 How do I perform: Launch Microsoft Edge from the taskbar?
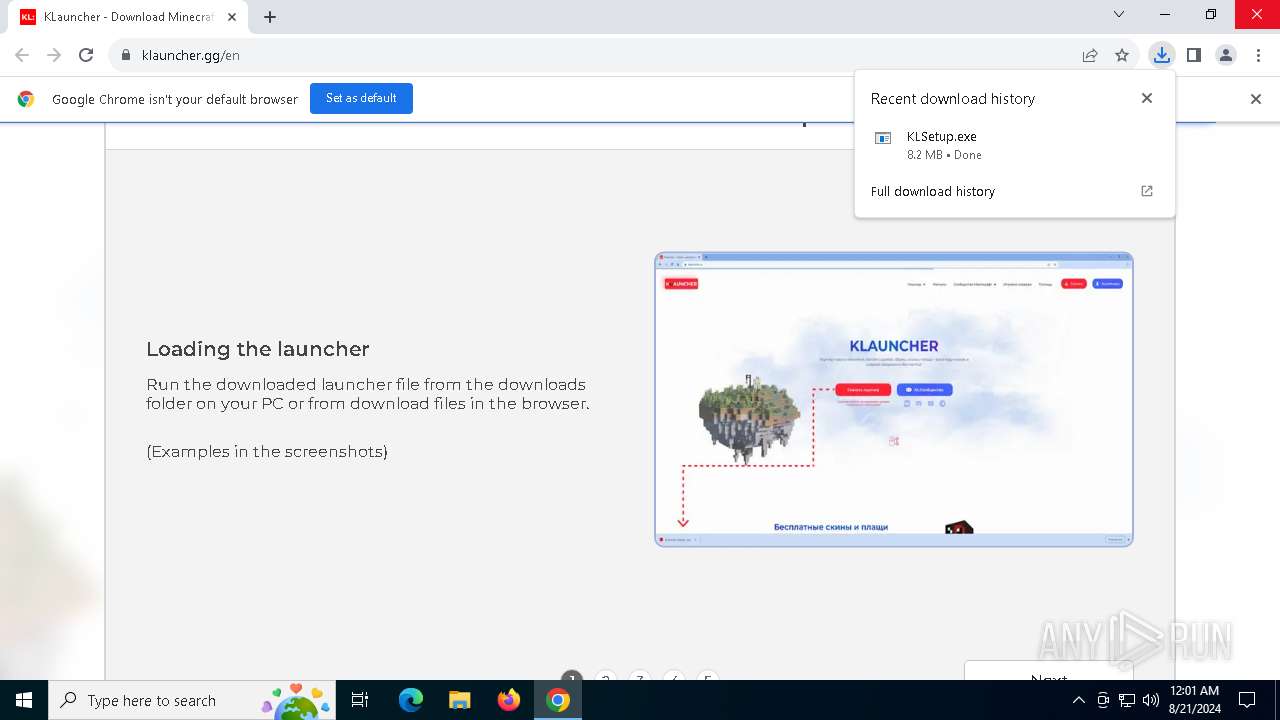pyautogui.click(x=411, y=700)
